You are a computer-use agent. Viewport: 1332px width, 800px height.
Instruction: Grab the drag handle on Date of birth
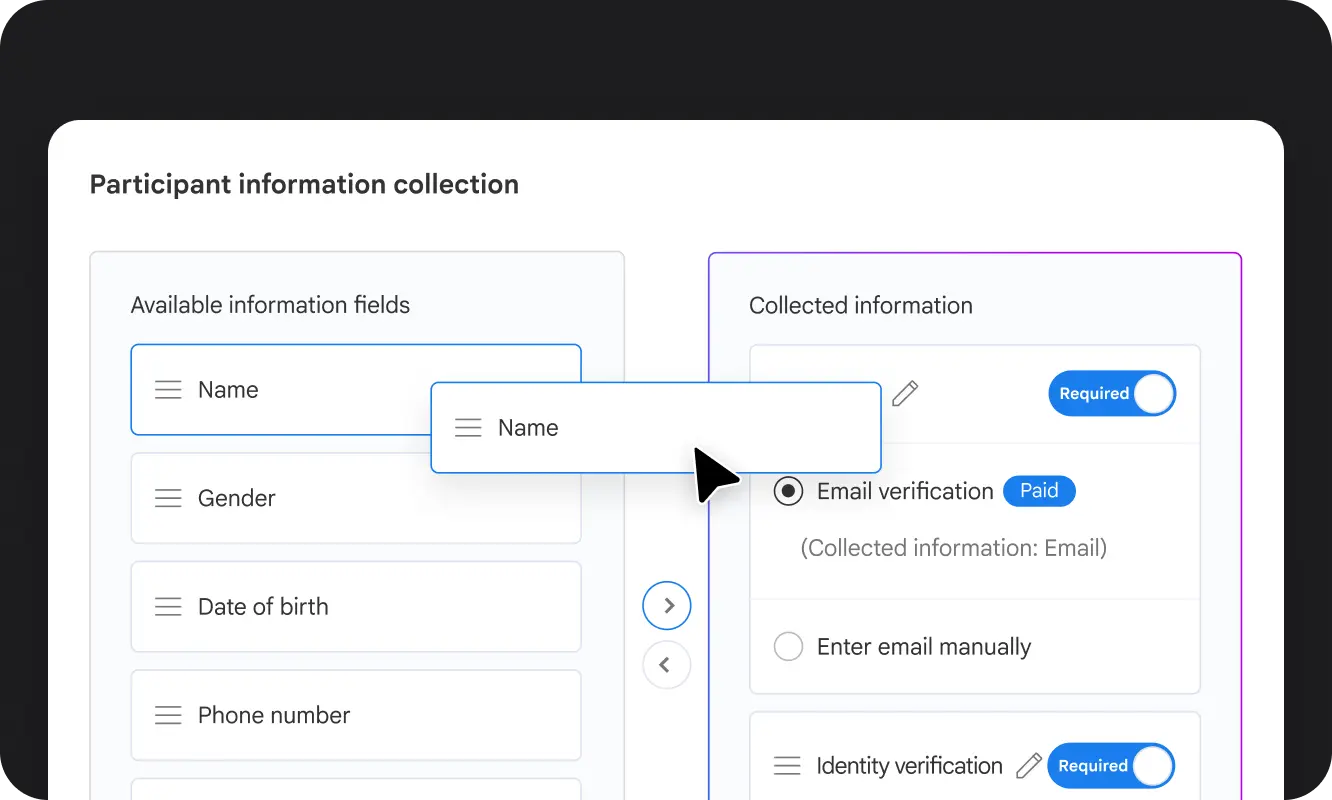(168, 607)
